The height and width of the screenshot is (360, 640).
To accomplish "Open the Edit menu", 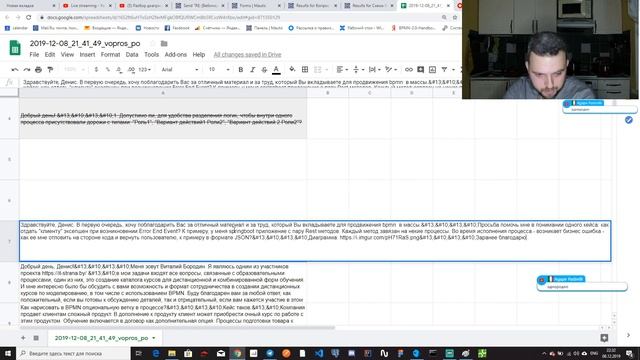I will coord(50,55).
